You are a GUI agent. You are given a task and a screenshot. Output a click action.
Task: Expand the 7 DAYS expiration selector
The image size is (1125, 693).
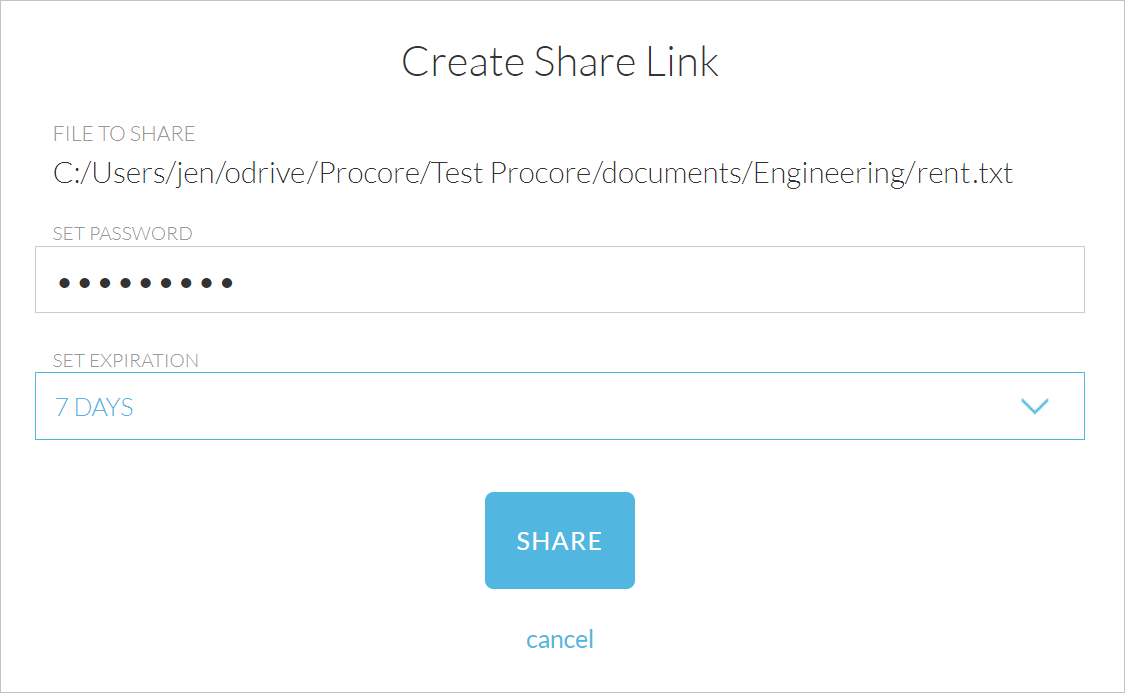560,406
